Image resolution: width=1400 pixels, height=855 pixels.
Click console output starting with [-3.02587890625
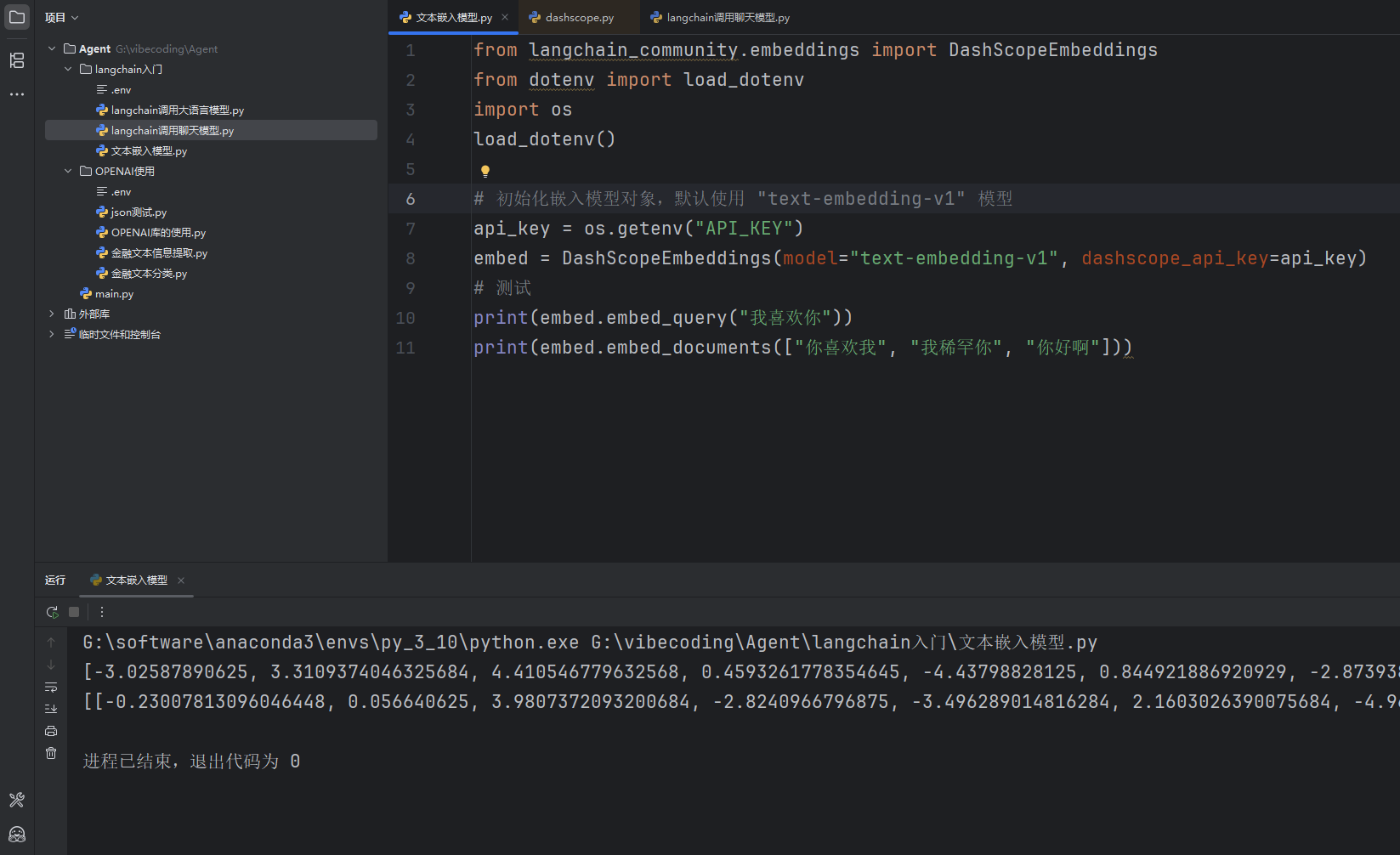coord(741,672)
